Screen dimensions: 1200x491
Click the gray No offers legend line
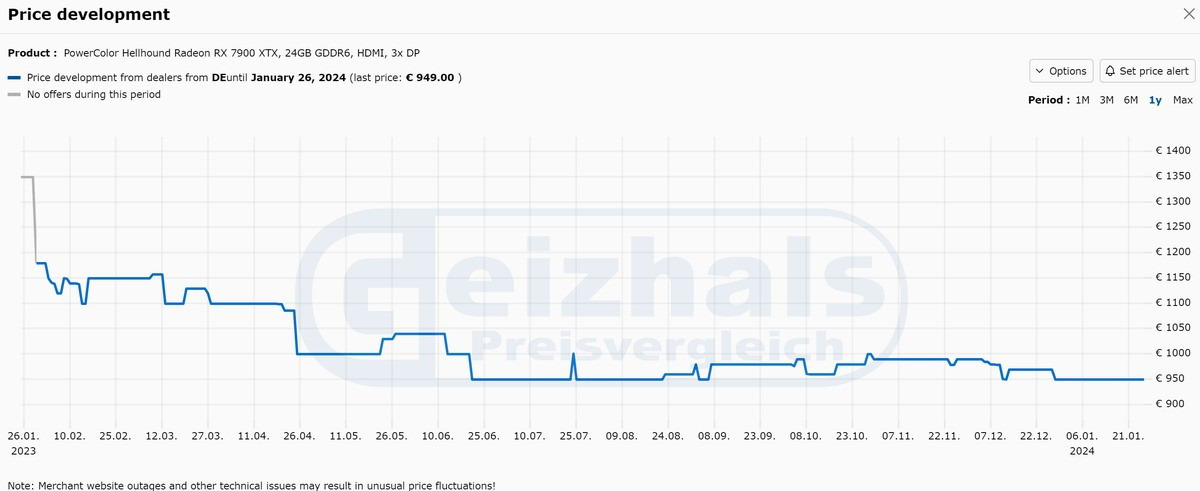click(14, 95)
